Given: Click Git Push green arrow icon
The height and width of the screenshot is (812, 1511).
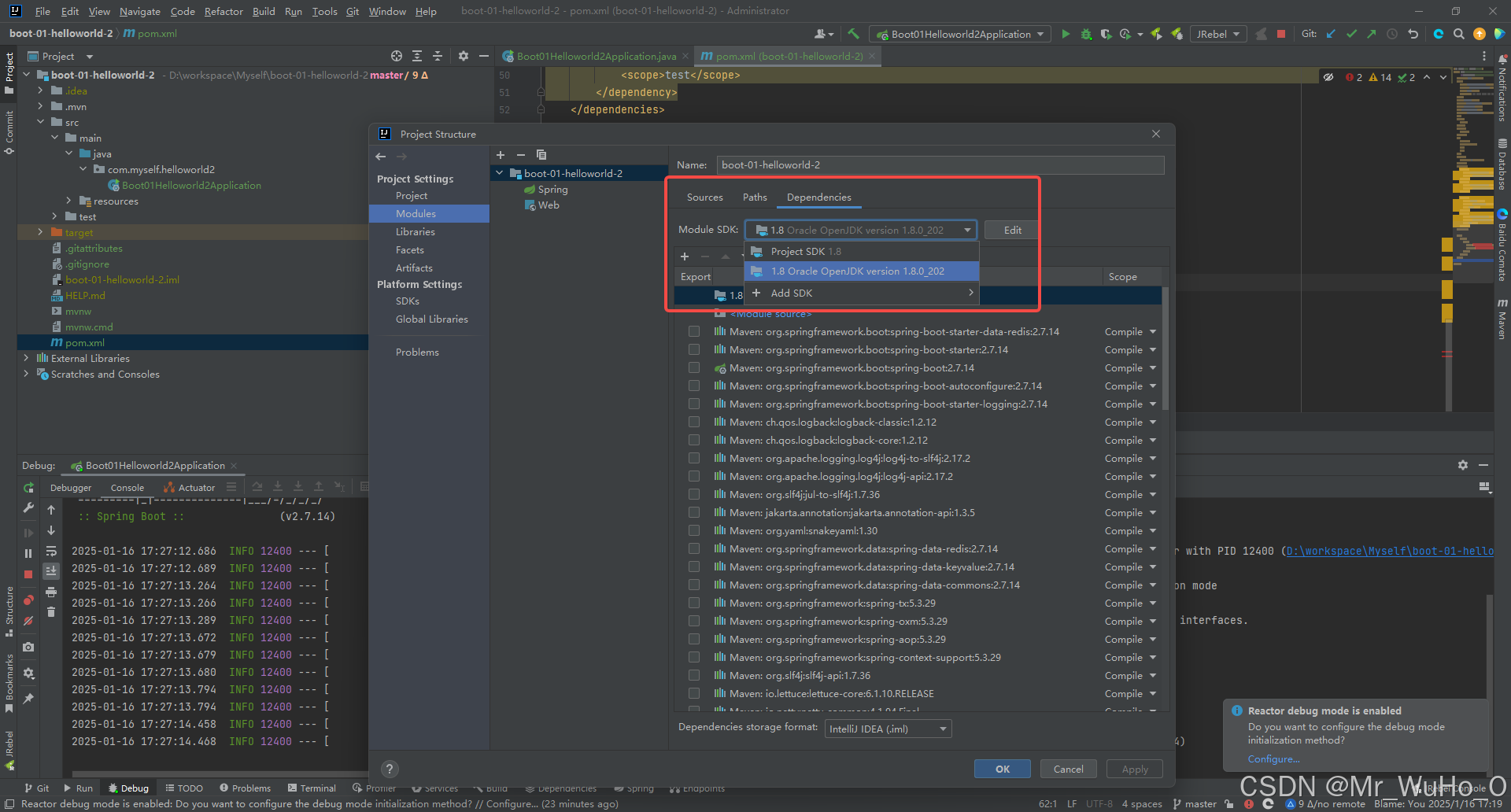Looking at the screenshot, I should (x=1372, y=34).
